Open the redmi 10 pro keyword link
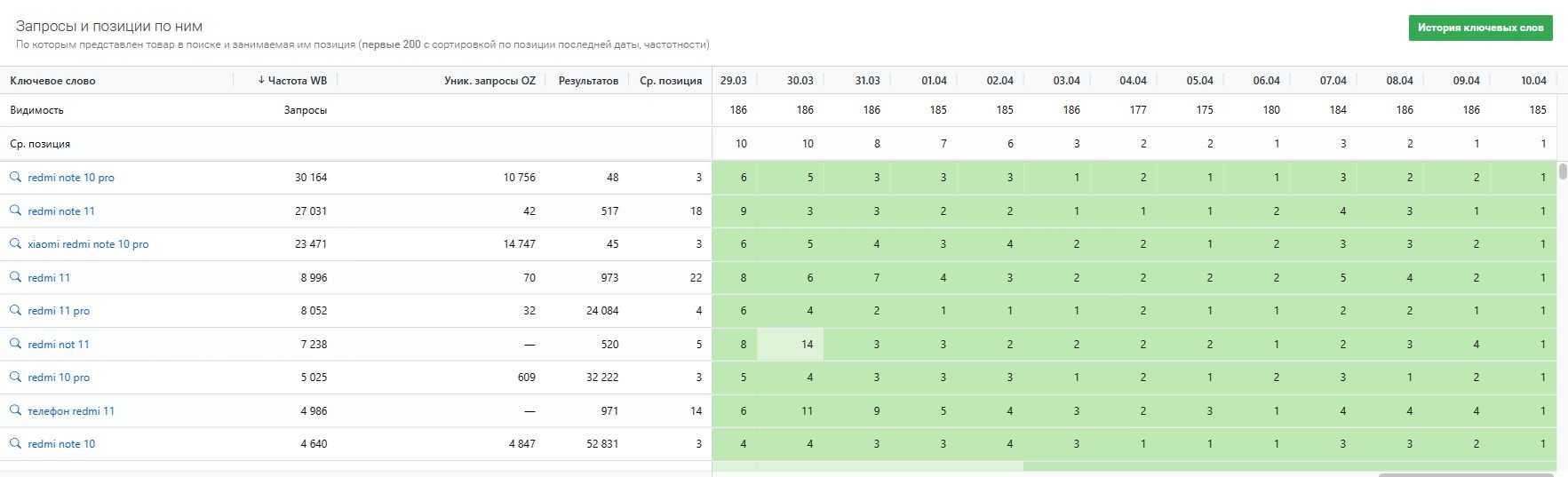 coord(59,378)
